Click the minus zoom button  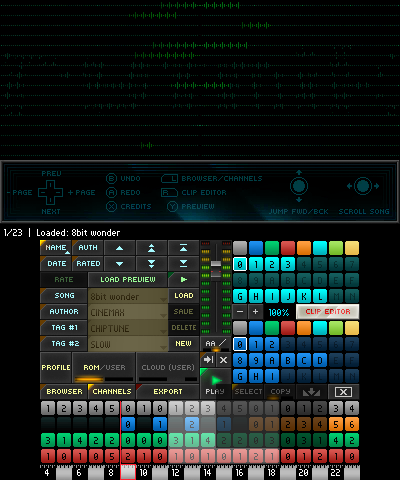[240, 312]
